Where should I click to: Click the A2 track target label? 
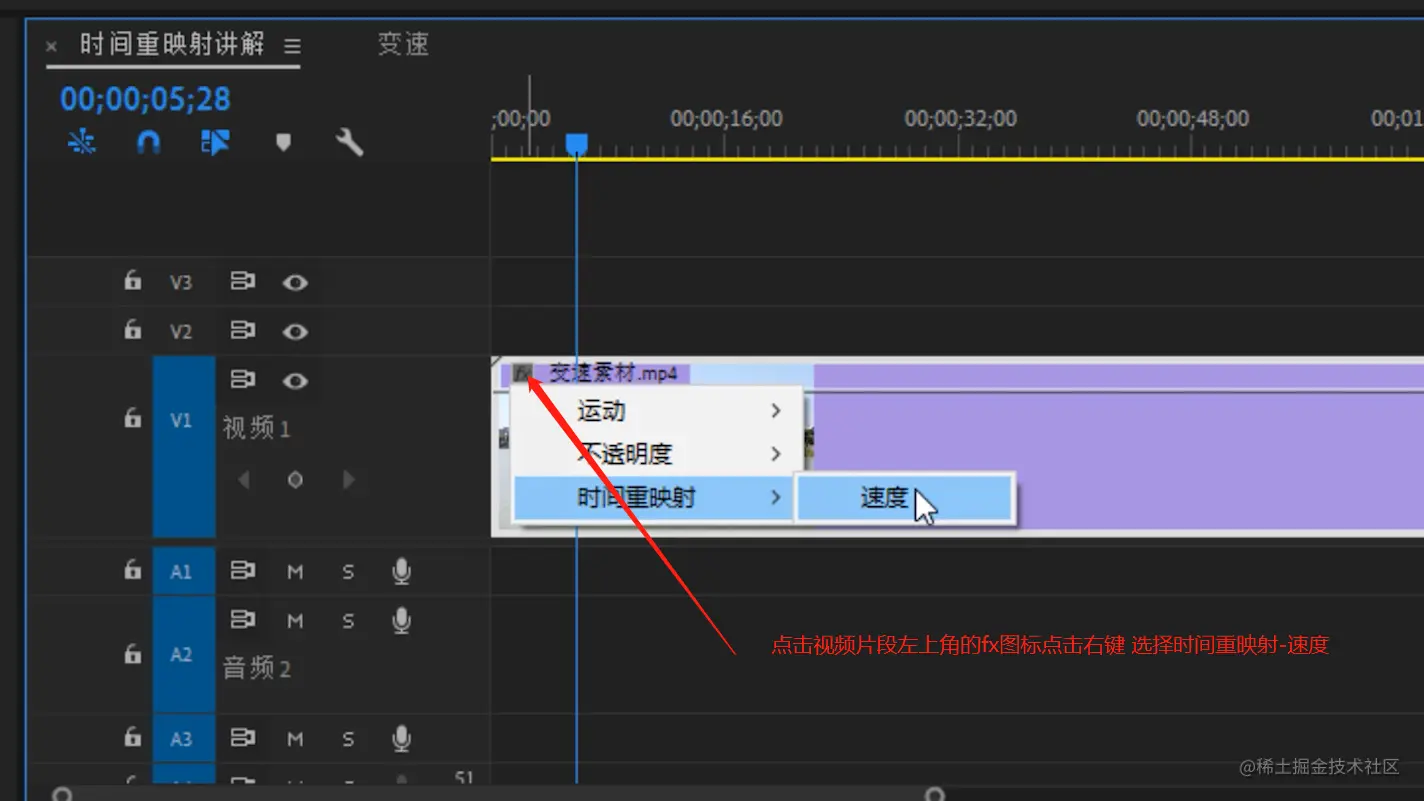[183, 655]
